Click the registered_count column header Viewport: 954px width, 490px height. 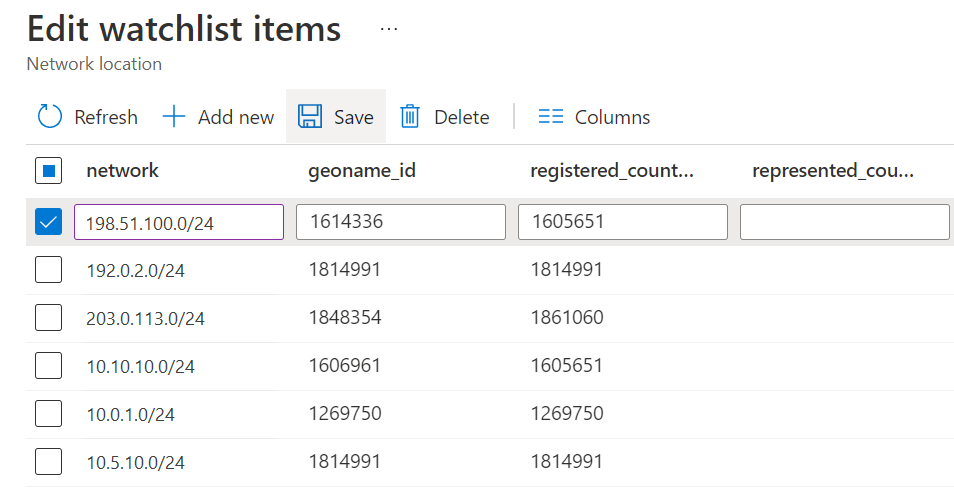[x=612, y=171]
